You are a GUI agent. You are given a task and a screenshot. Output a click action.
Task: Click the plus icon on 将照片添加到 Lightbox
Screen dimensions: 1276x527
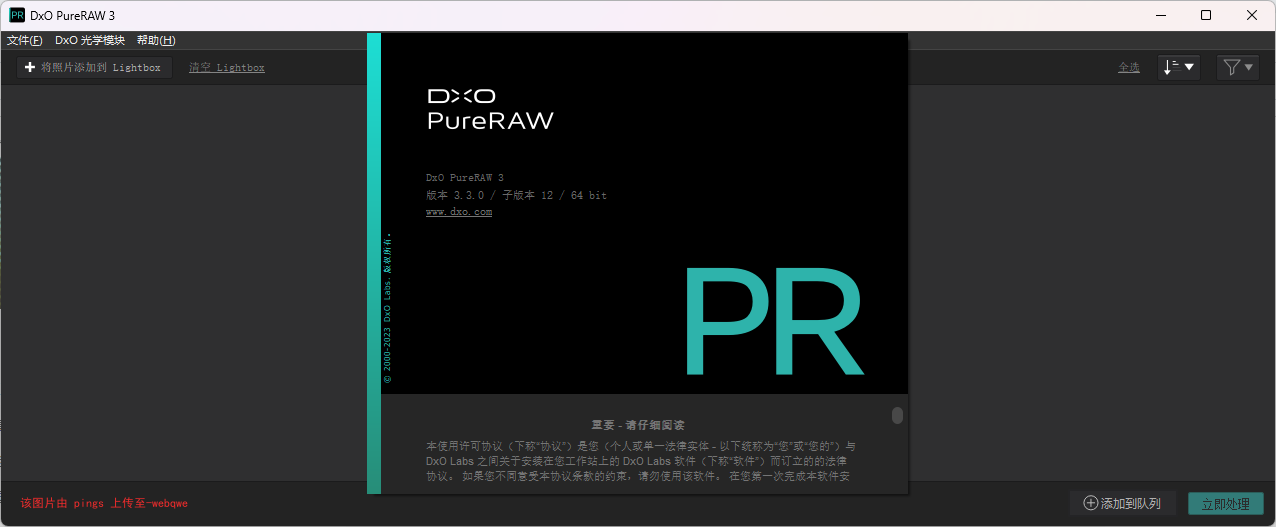pyautogui.click(x=30, y=67)
